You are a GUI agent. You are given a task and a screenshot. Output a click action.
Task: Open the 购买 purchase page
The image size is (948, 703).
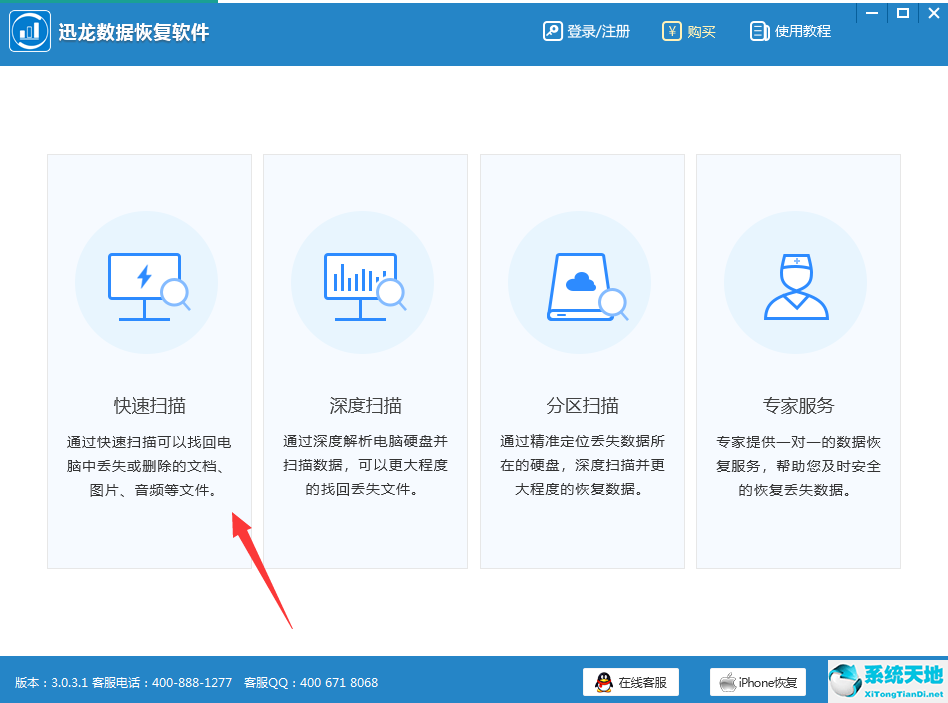point(703,30)
